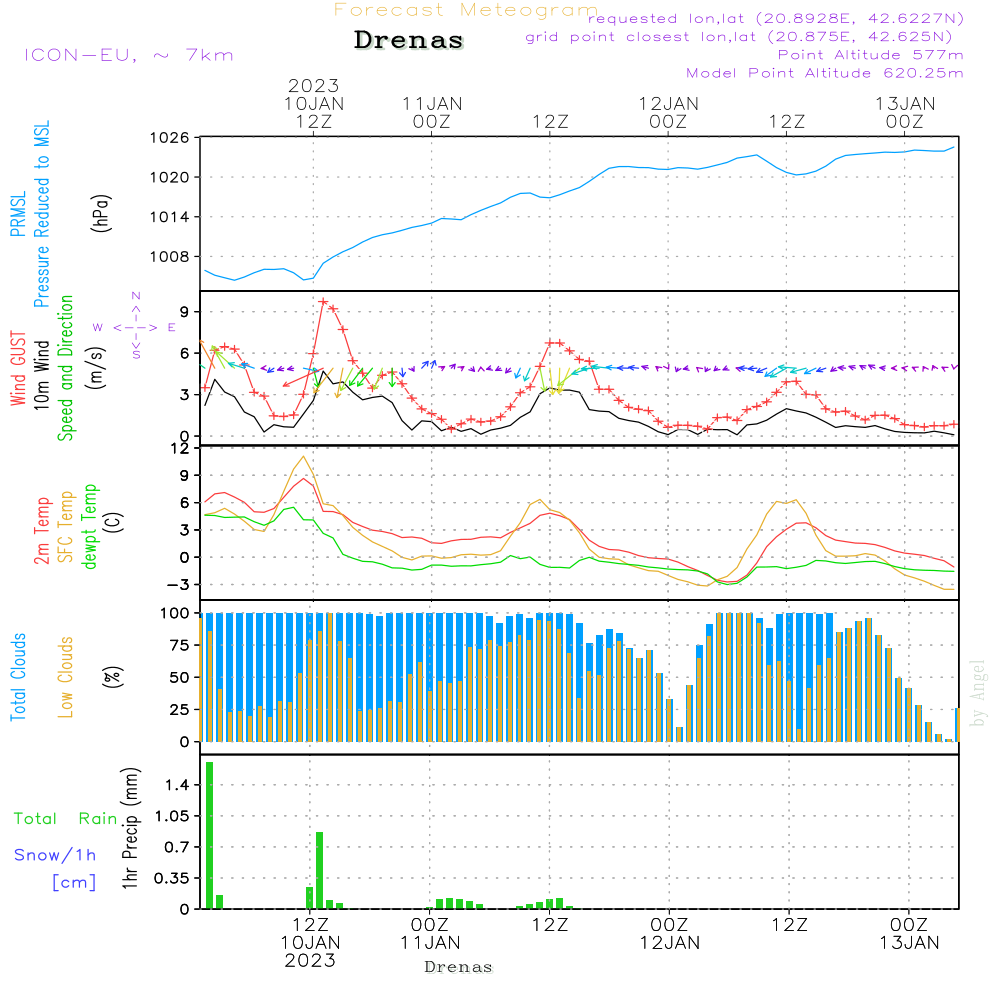Click the 'Pressure Reduced to MSL' label
Image resolution: width=1000 pixels, height=1000 pixels.
tap(41, 214)
